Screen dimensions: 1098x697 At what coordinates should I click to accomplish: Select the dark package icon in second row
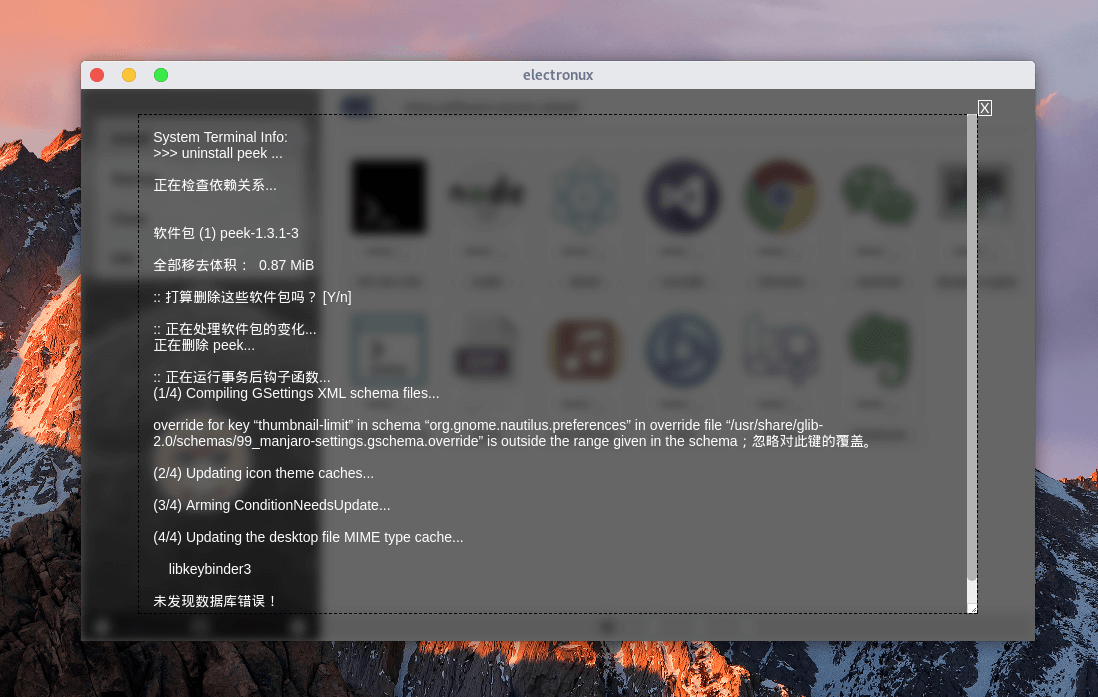click(487, 350)
